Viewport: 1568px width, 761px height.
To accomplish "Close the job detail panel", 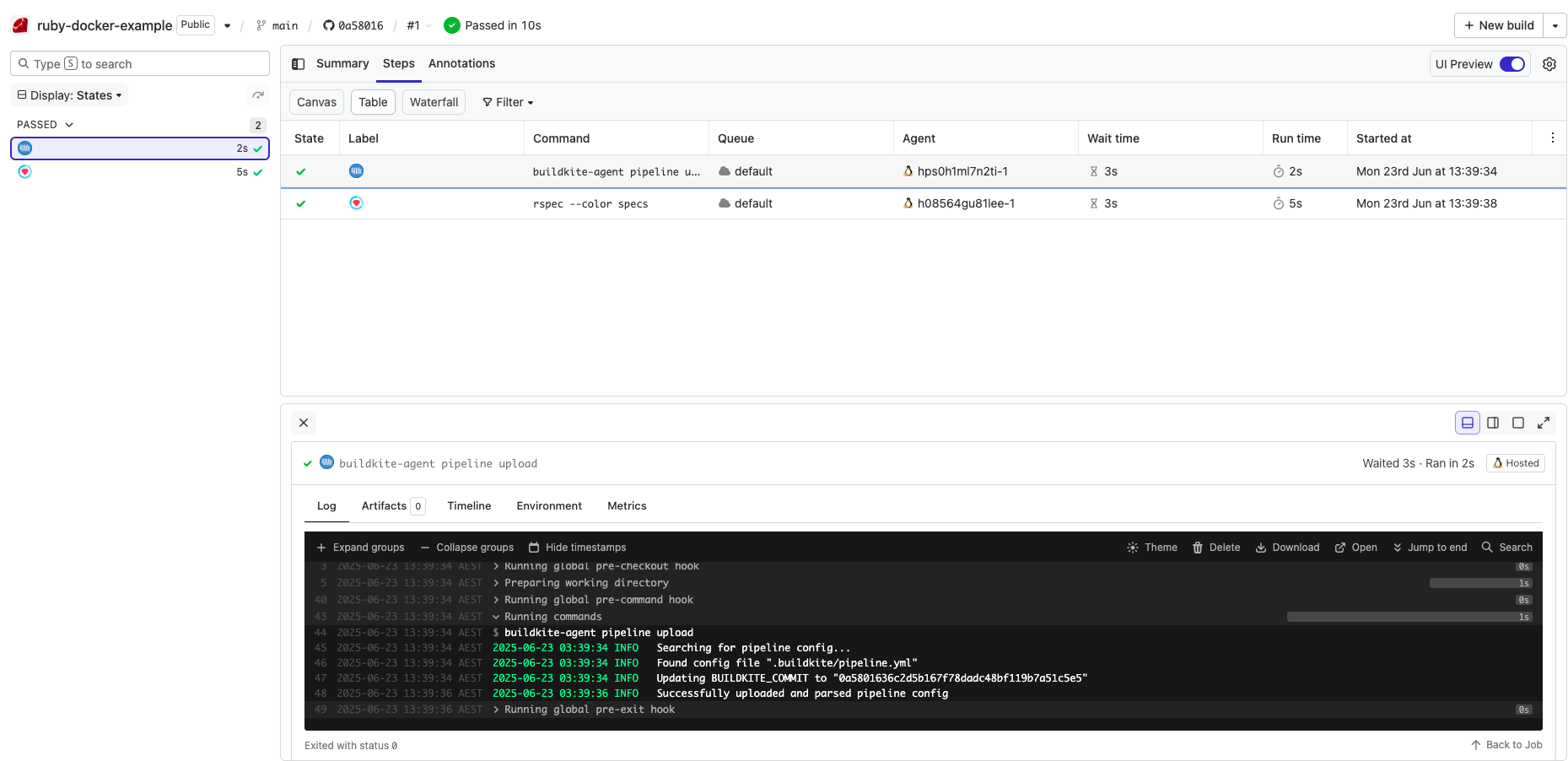I will pos(304,423).
